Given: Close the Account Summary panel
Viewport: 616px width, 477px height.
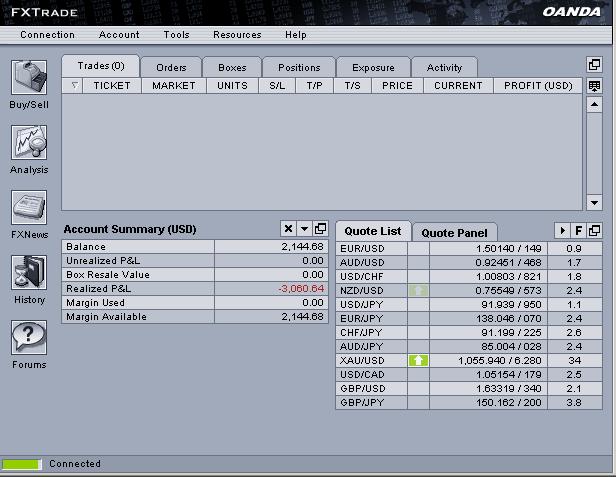Looking at the screenshot, I should [x=288, y=229].
